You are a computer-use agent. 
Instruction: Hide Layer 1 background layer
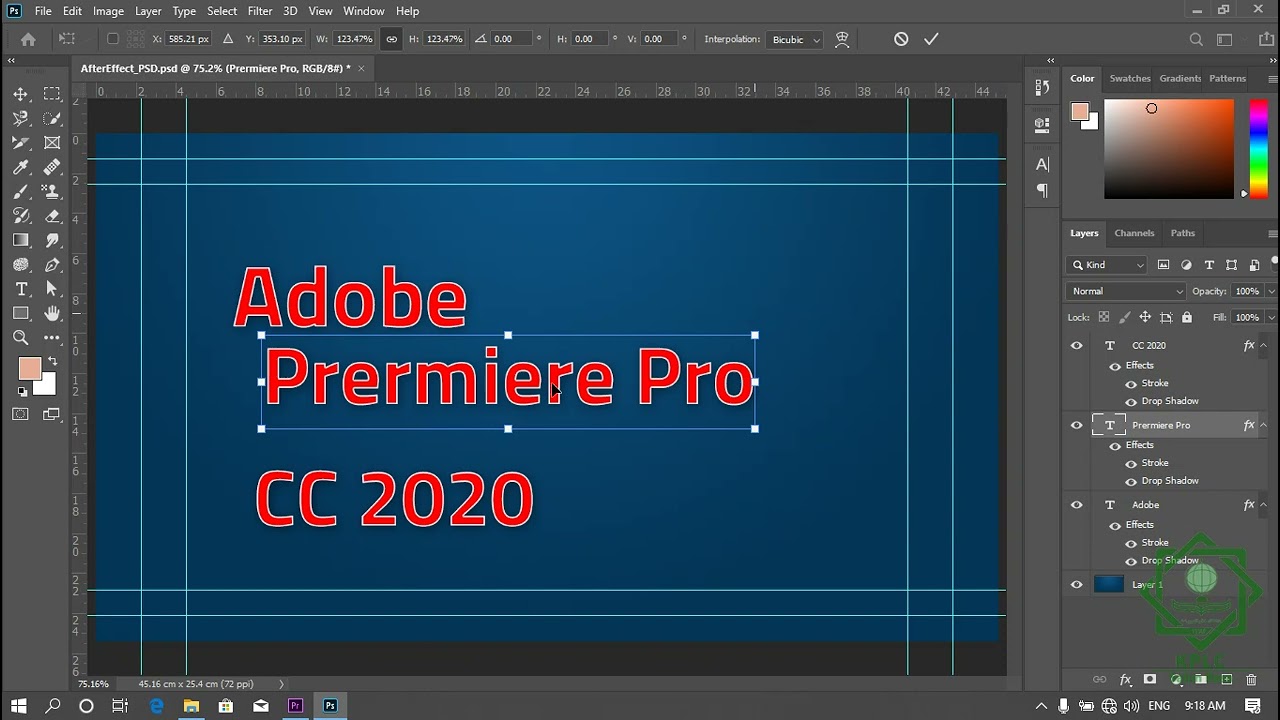(1077, 585)
